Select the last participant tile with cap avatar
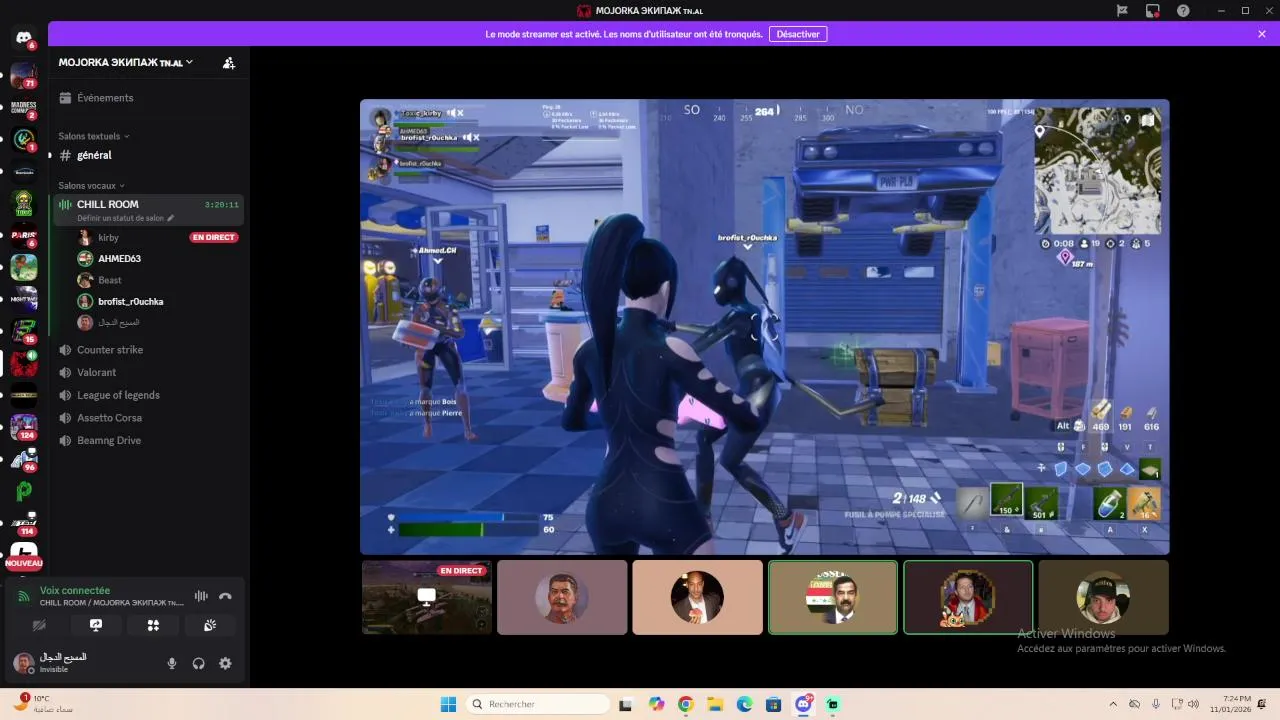 [x=1103, y=597]
